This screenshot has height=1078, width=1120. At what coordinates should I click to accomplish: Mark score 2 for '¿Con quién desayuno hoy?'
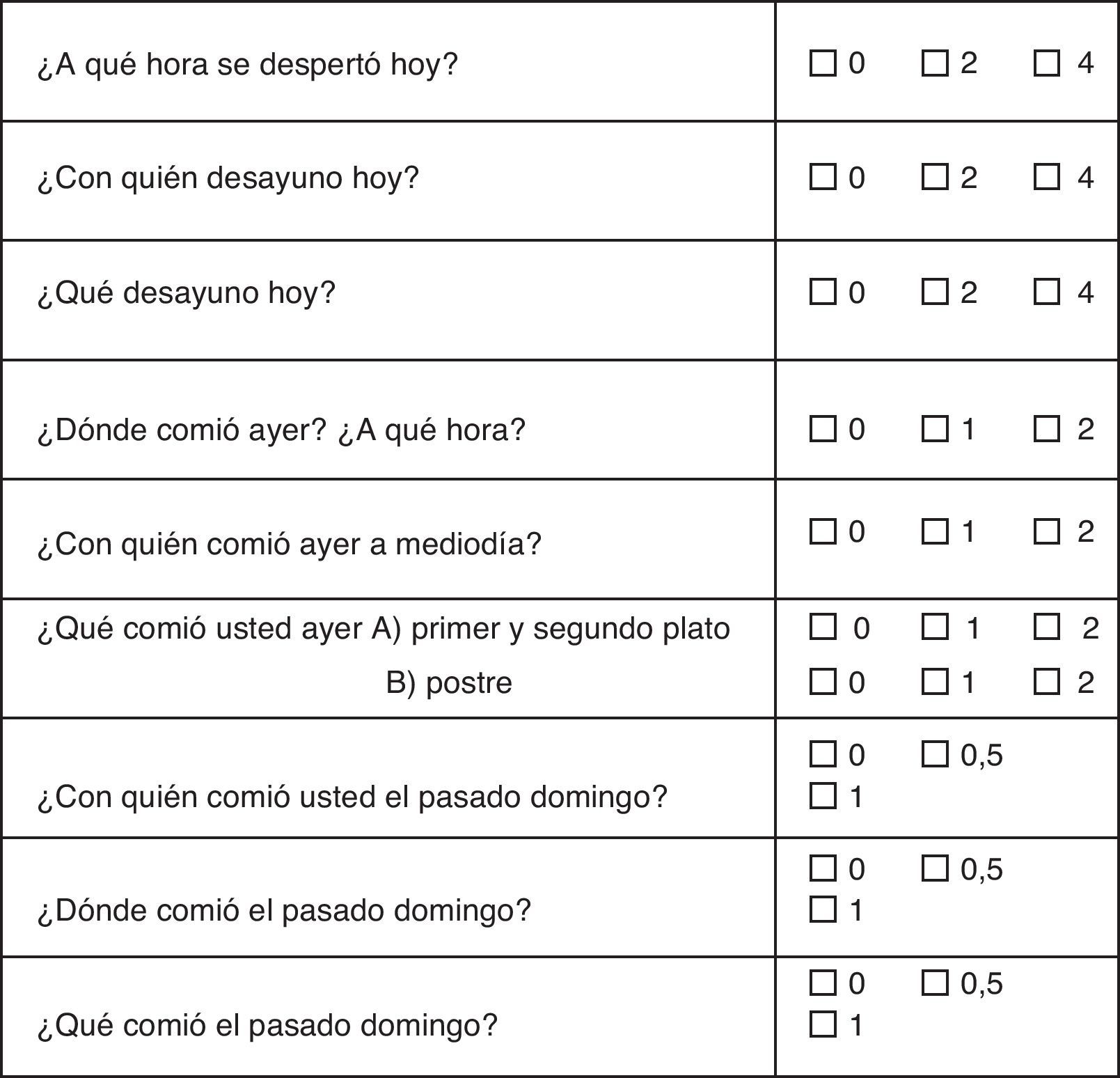pos(935,177)
